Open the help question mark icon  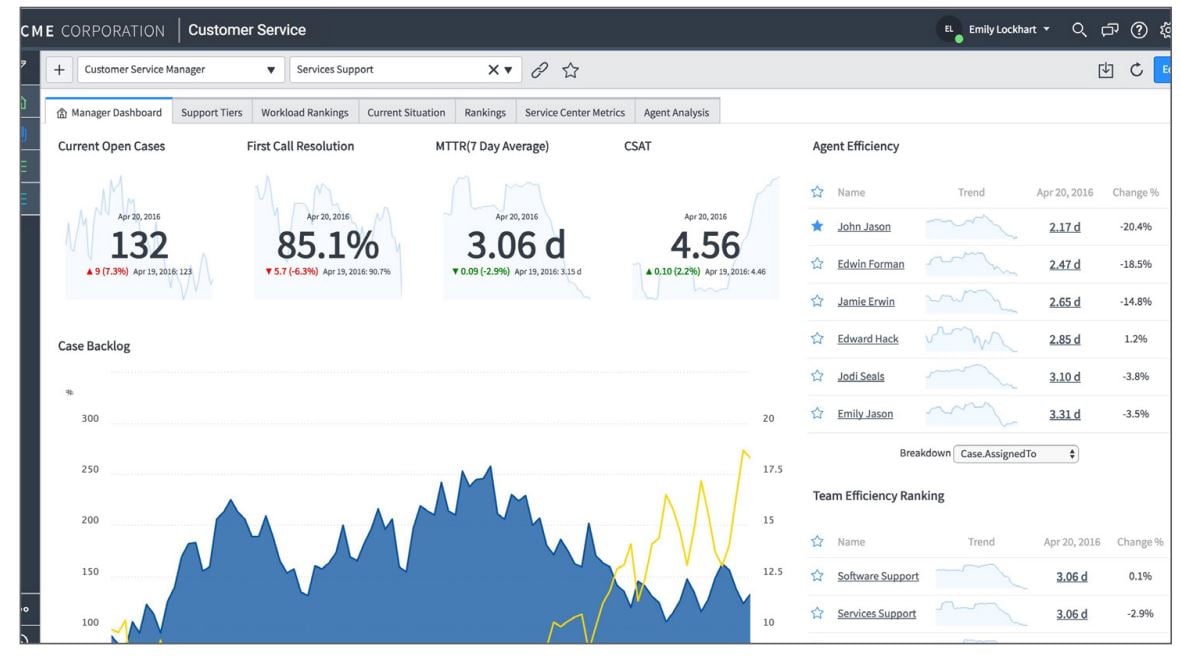coord(1138,30)
